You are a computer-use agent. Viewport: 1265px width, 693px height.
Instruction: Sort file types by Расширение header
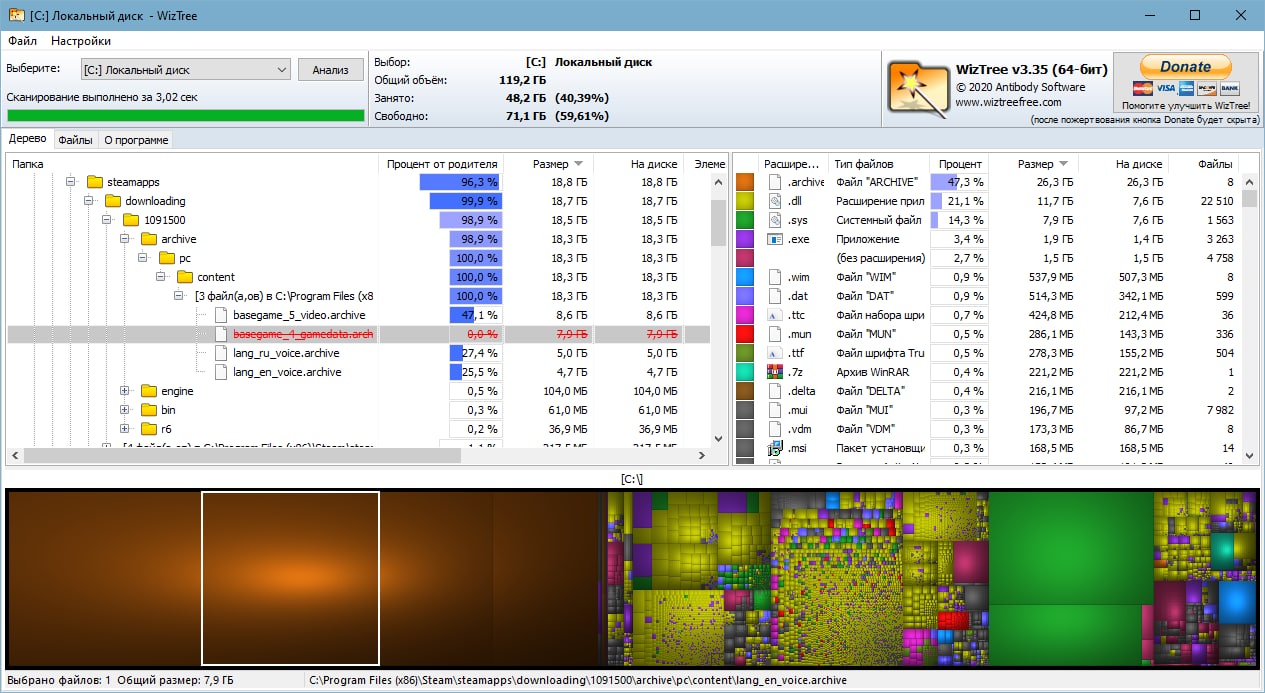(793, 164)
